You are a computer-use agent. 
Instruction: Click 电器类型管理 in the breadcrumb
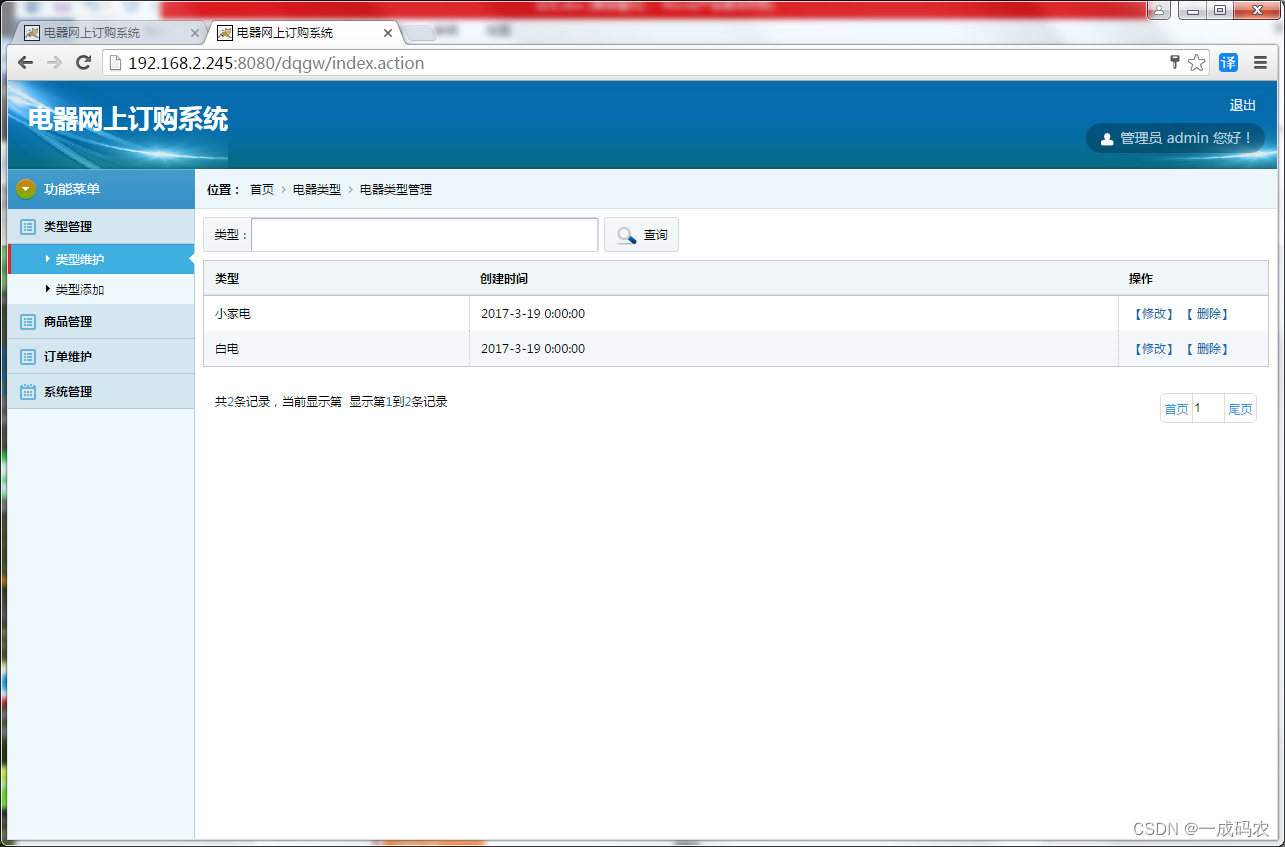pos(396,189)
